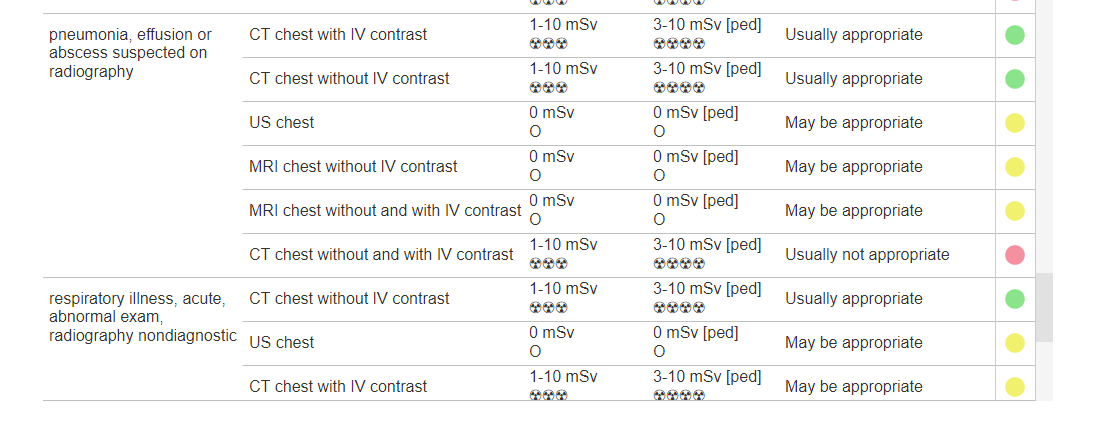Screen dimensions: 1108x425
Task: Click the vertical scrollbar thumb on right
Action: (x=1044, y=308)
